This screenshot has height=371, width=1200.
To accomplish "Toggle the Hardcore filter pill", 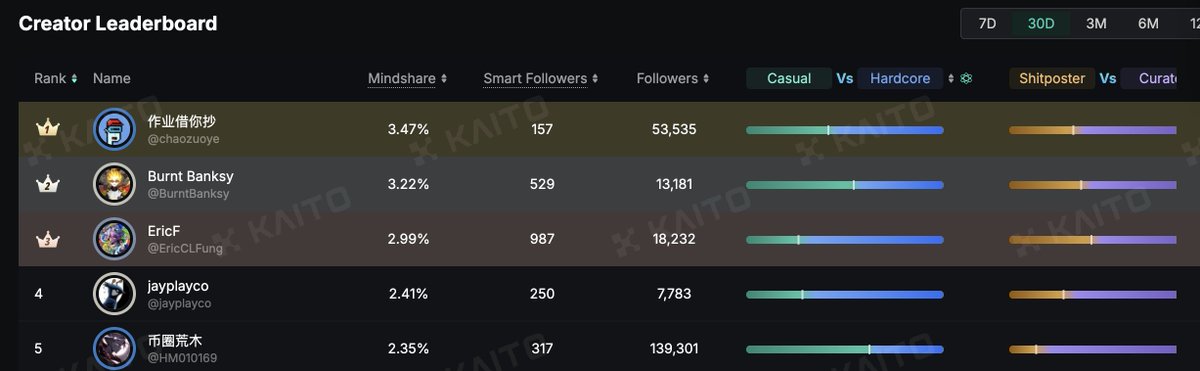I will (x=900, y=78).
